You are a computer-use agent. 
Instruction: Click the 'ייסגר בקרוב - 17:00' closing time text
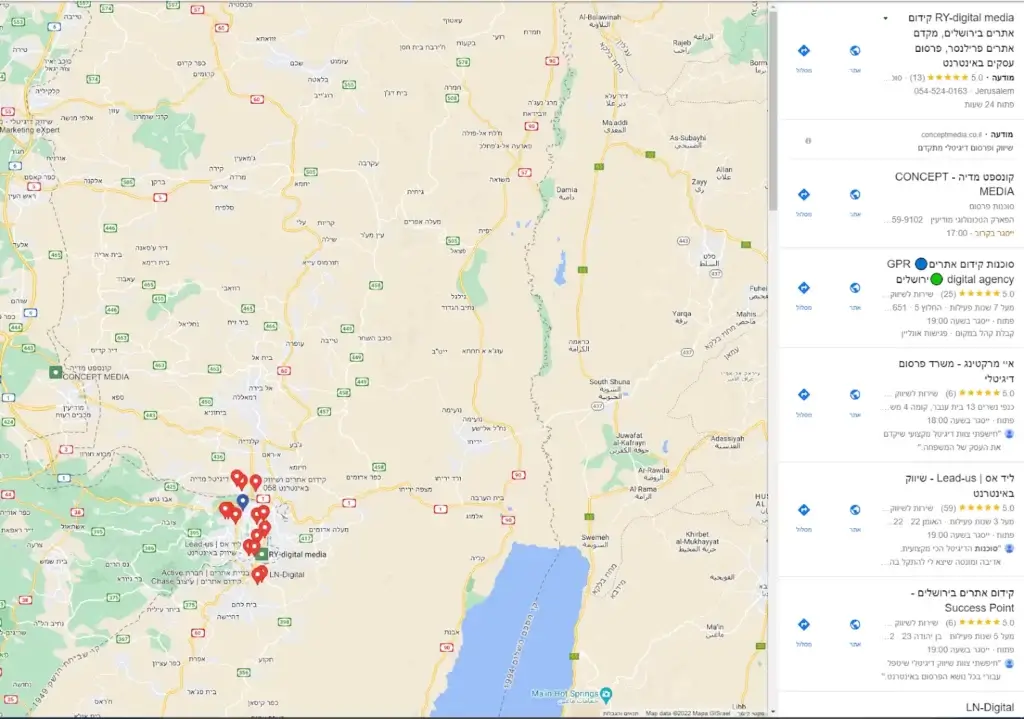[x=980, y=233]
